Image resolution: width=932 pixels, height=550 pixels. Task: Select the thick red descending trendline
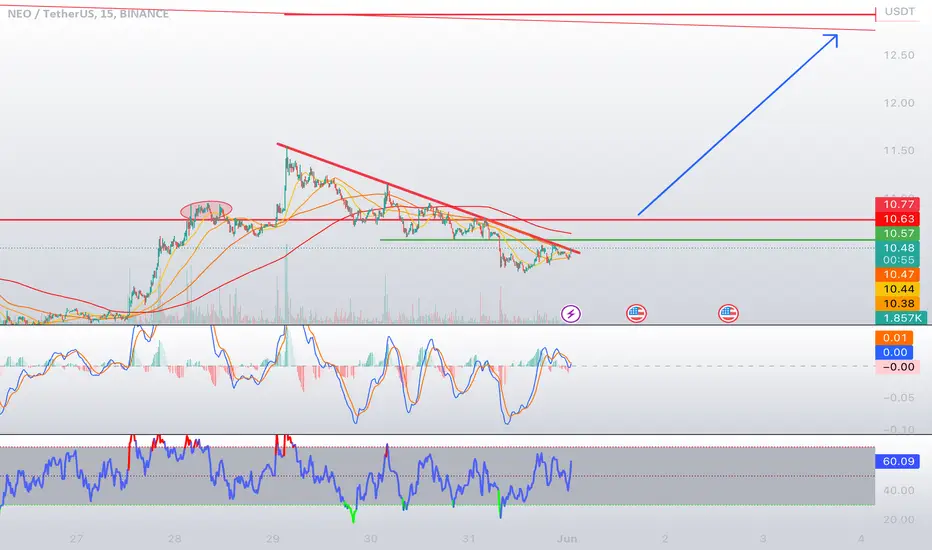(428, 199)
